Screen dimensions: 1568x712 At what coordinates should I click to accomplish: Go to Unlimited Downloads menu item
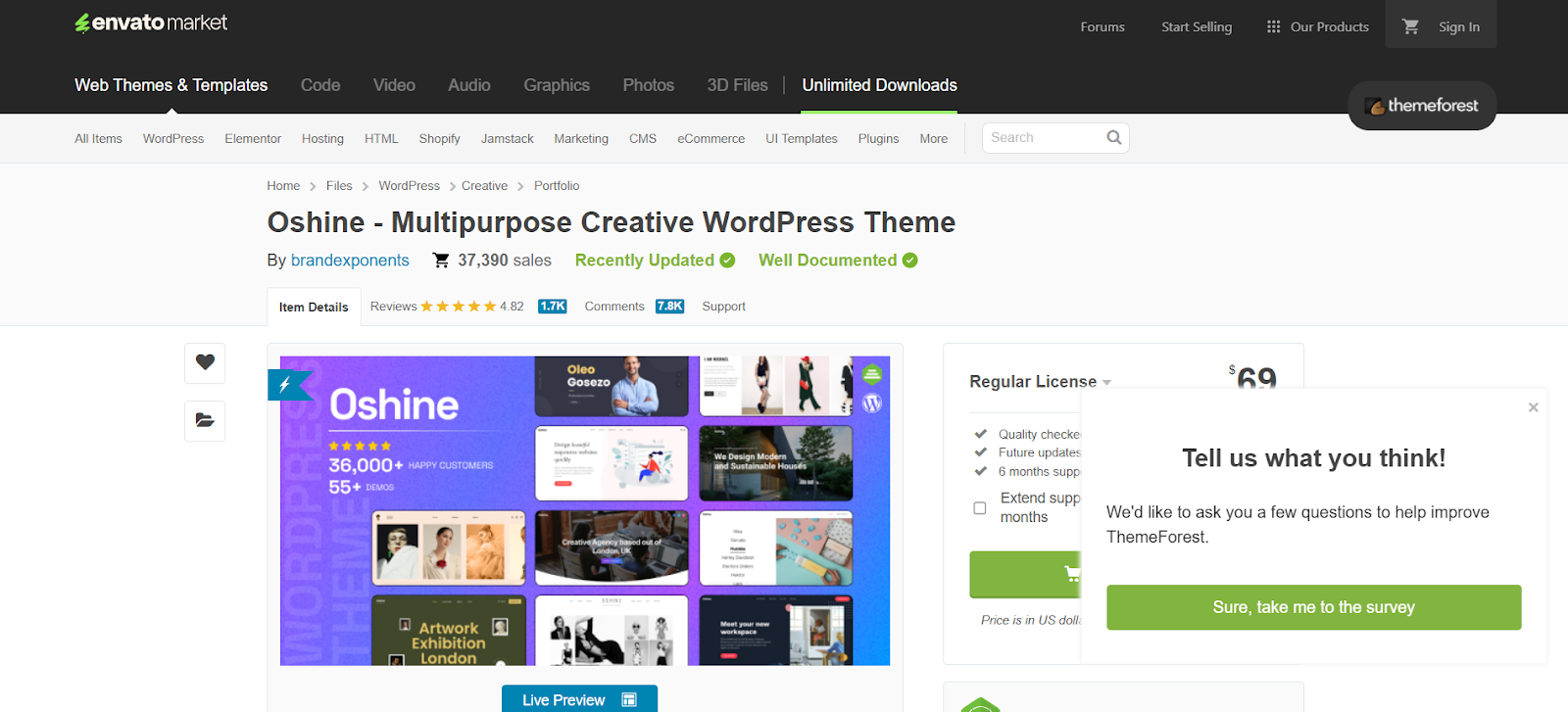(879, 85)
